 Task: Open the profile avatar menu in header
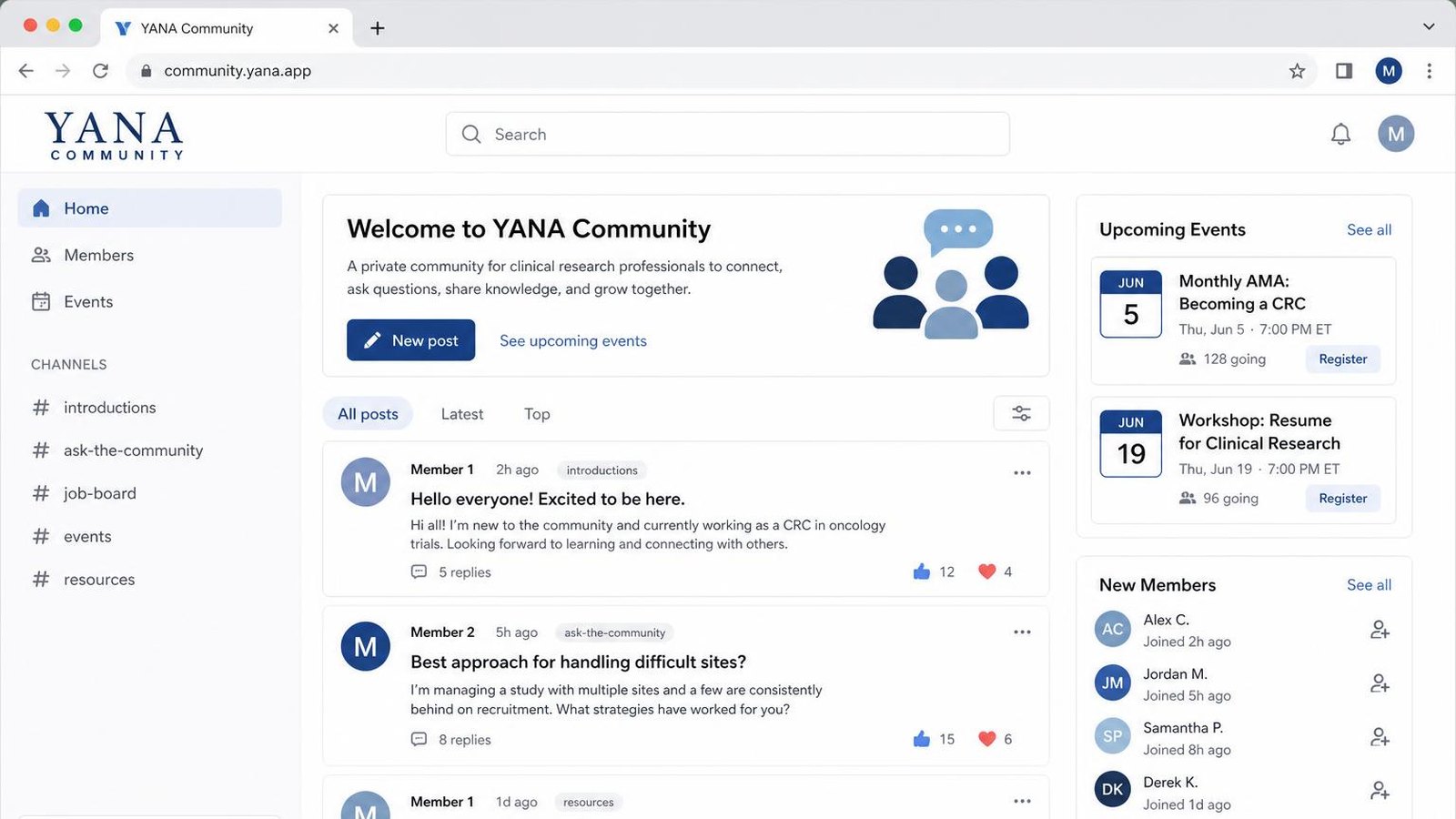(x=1396, y=134)
